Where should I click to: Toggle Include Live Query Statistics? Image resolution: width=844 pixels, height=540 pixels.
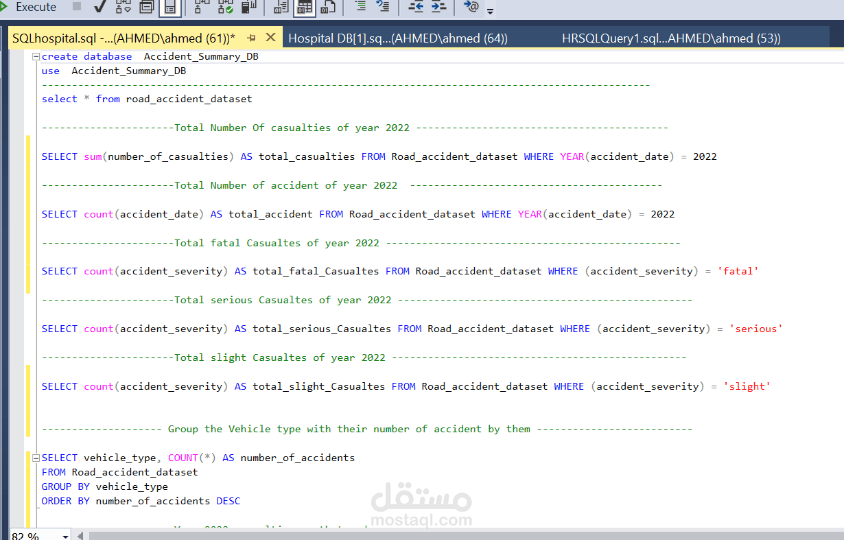pos(226,7)
